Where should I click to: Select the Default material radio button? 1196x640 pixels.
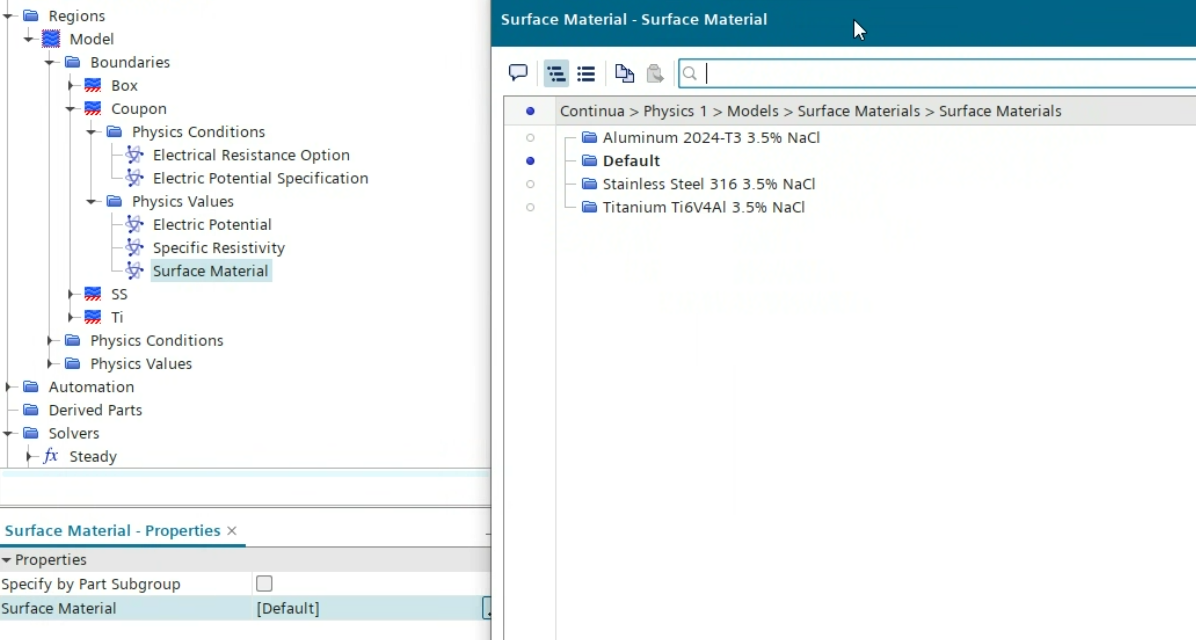(530, 161)
